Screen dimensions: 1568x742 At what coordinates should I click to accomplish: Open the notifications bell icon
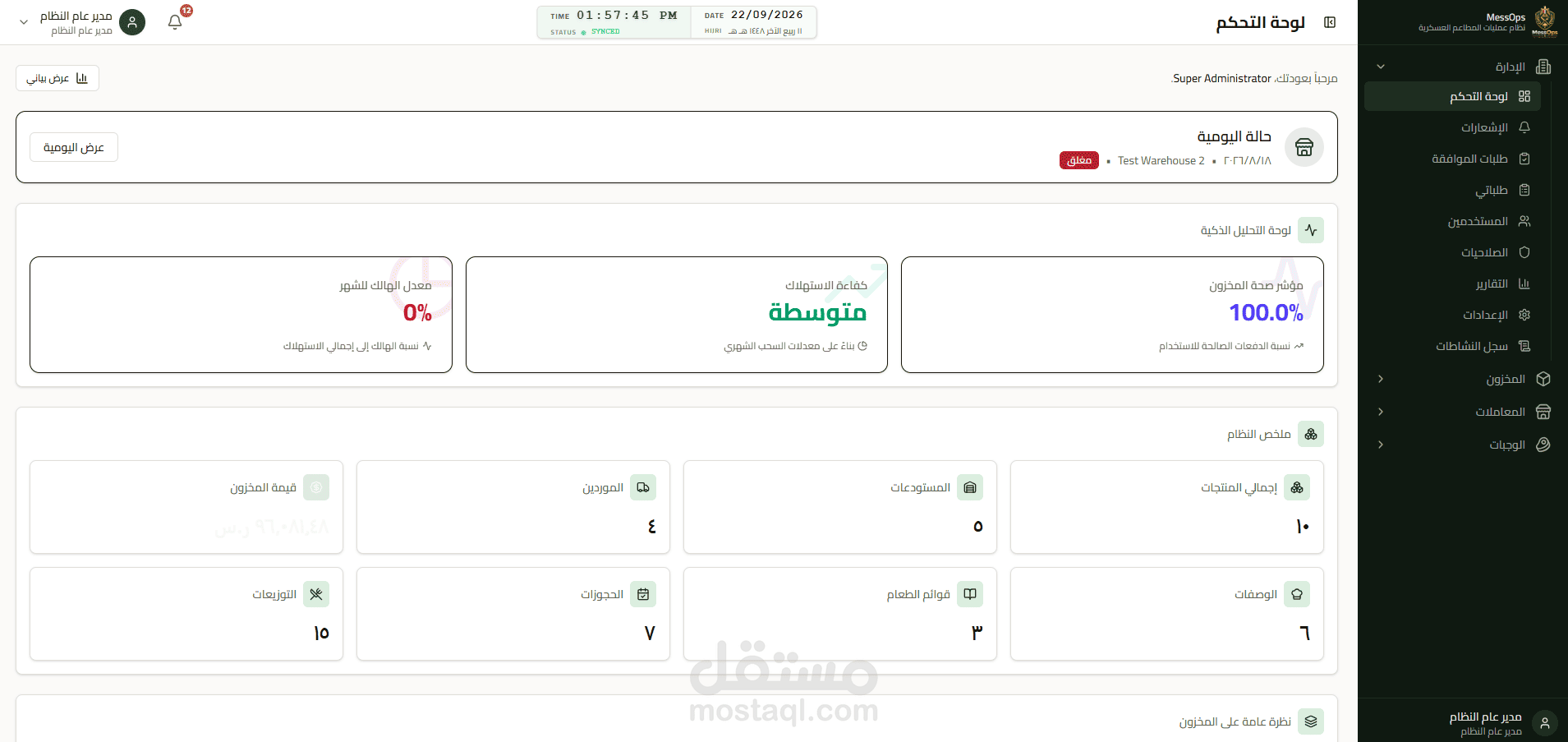tap(175, 22)
